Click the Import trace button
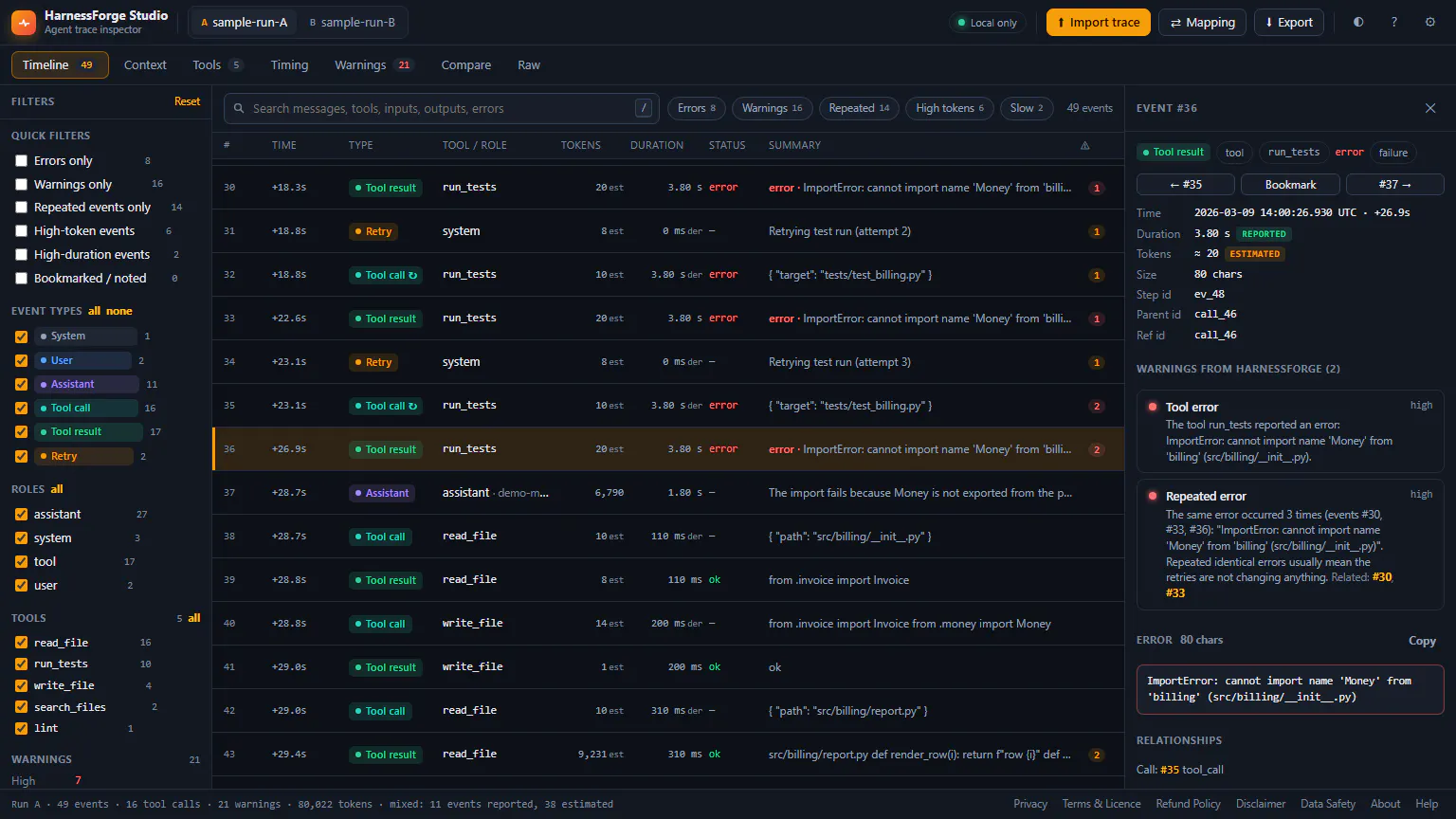 1099,22
